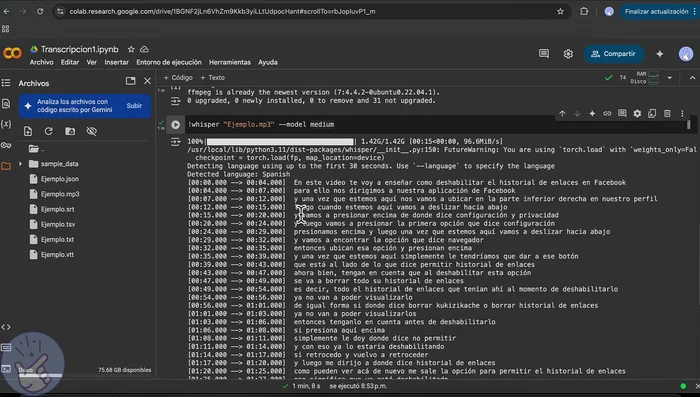Open Gemini sparkle in header
700x397 pixels.
click(659, 54)
